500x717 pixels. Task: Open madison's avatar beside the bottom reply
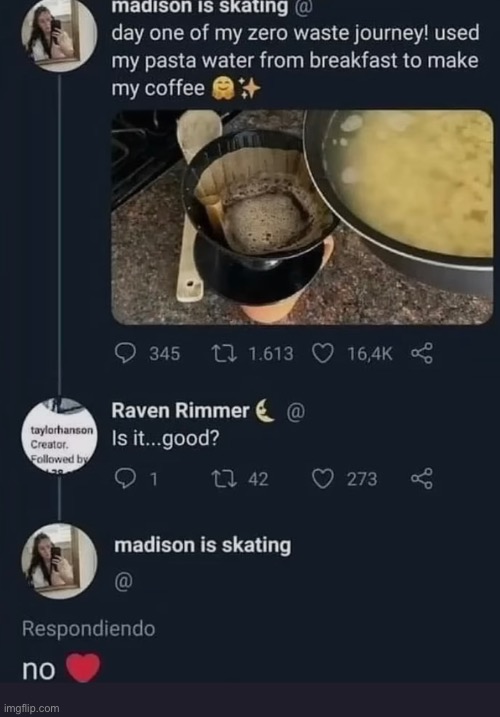[x=59, y=561]
